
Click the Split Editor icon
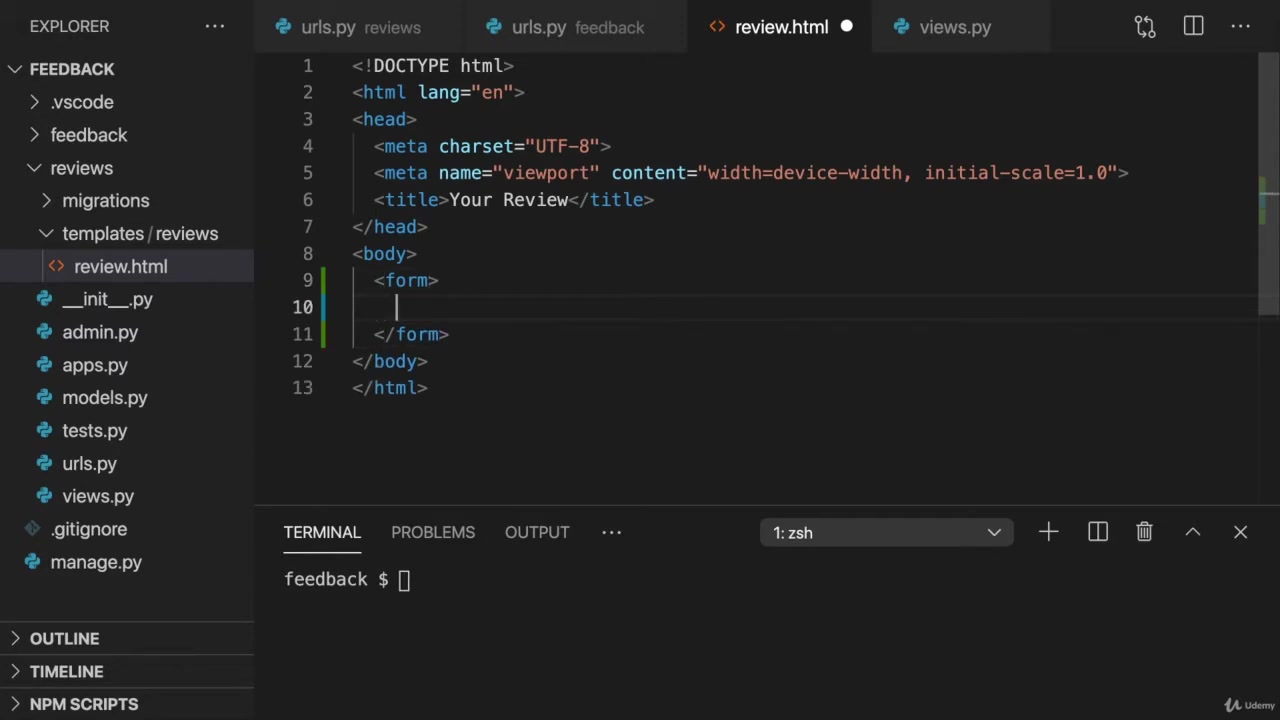(x=1193, y=27)
